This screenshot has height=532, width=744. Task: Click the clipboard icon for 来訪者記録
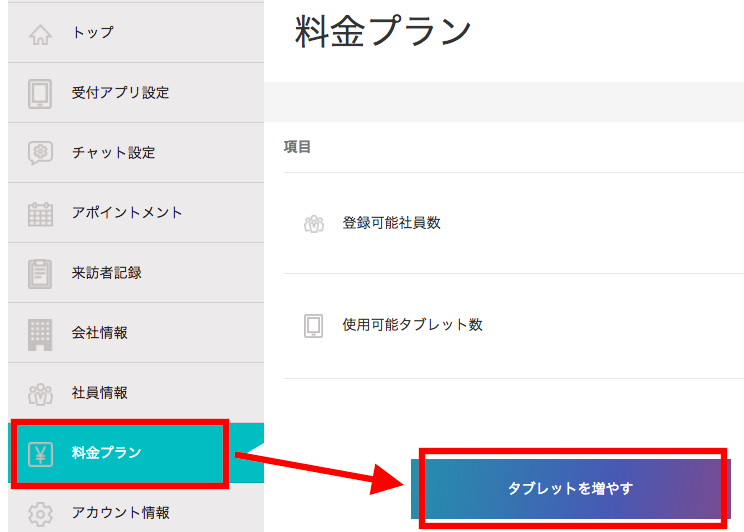40,273
